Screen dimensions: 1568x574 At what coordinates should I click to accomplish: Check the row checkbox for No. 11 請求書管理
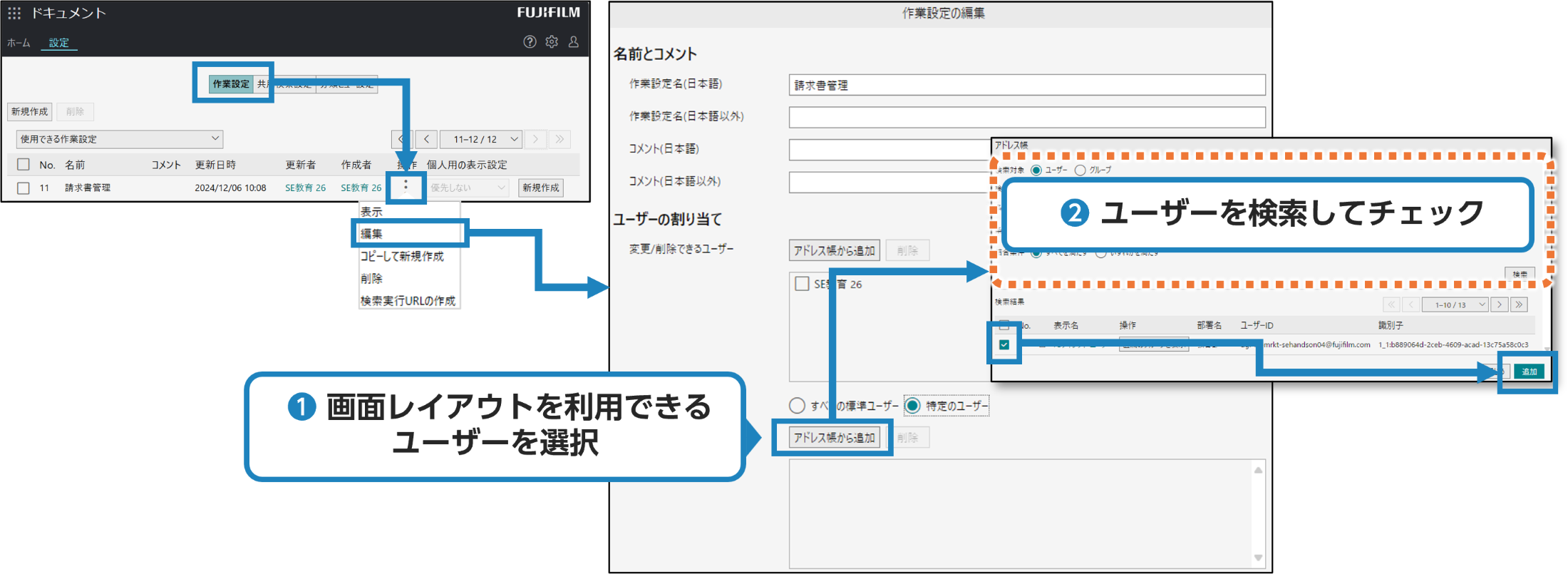[x=24, y=188]
